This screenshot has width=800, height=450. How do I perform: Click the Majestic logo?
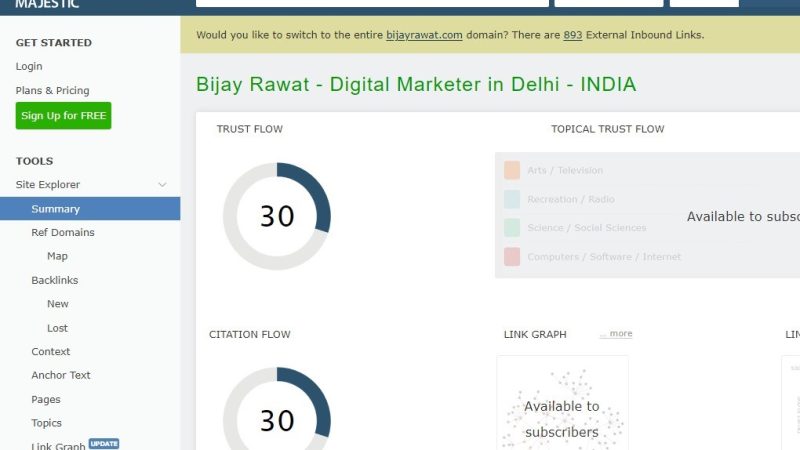click(x=47, y=4)
